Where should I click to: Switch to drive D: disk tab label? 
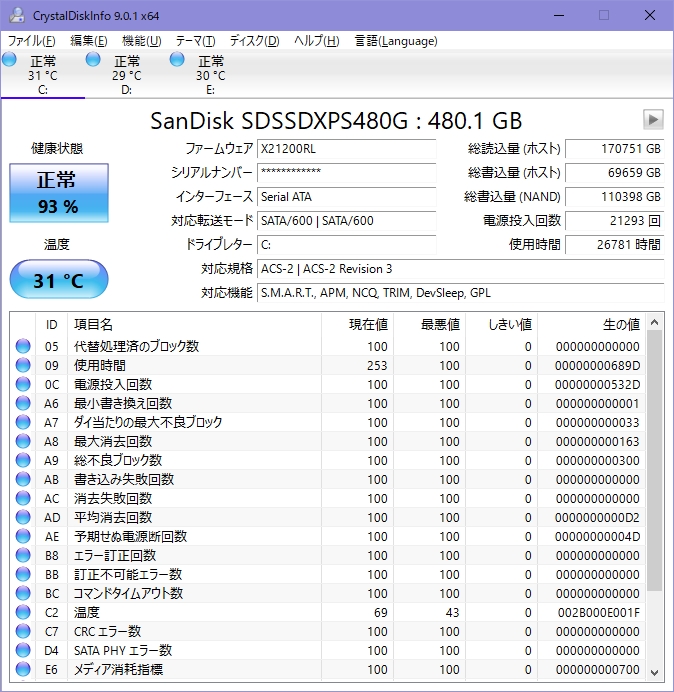pyautogui.click(x=127, y=75)
